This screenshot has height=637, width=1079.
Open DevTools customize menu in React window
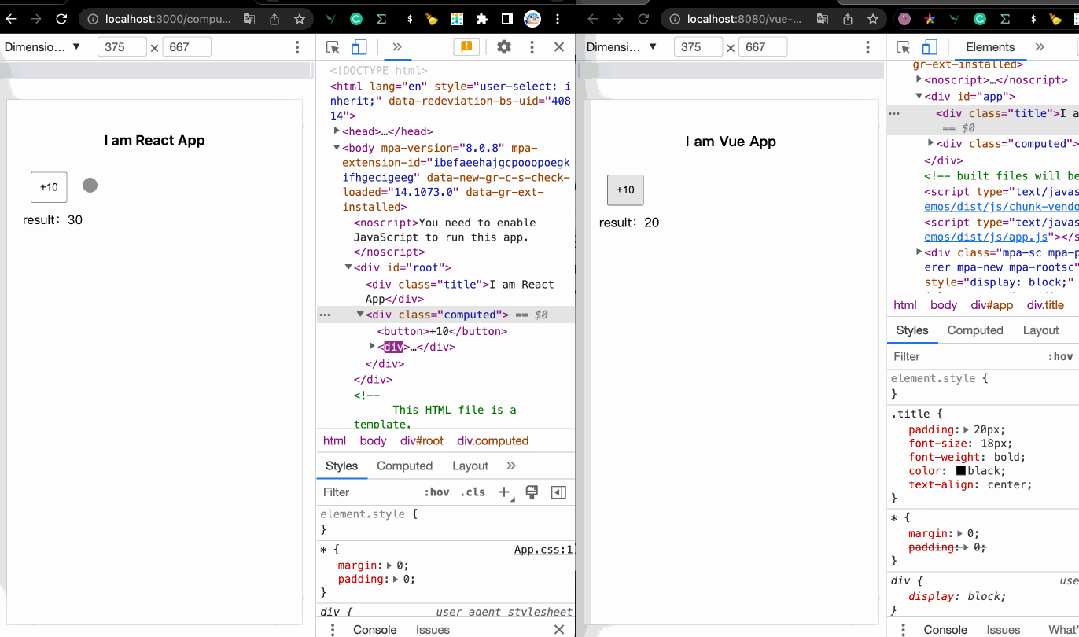(x=532, y=47)
